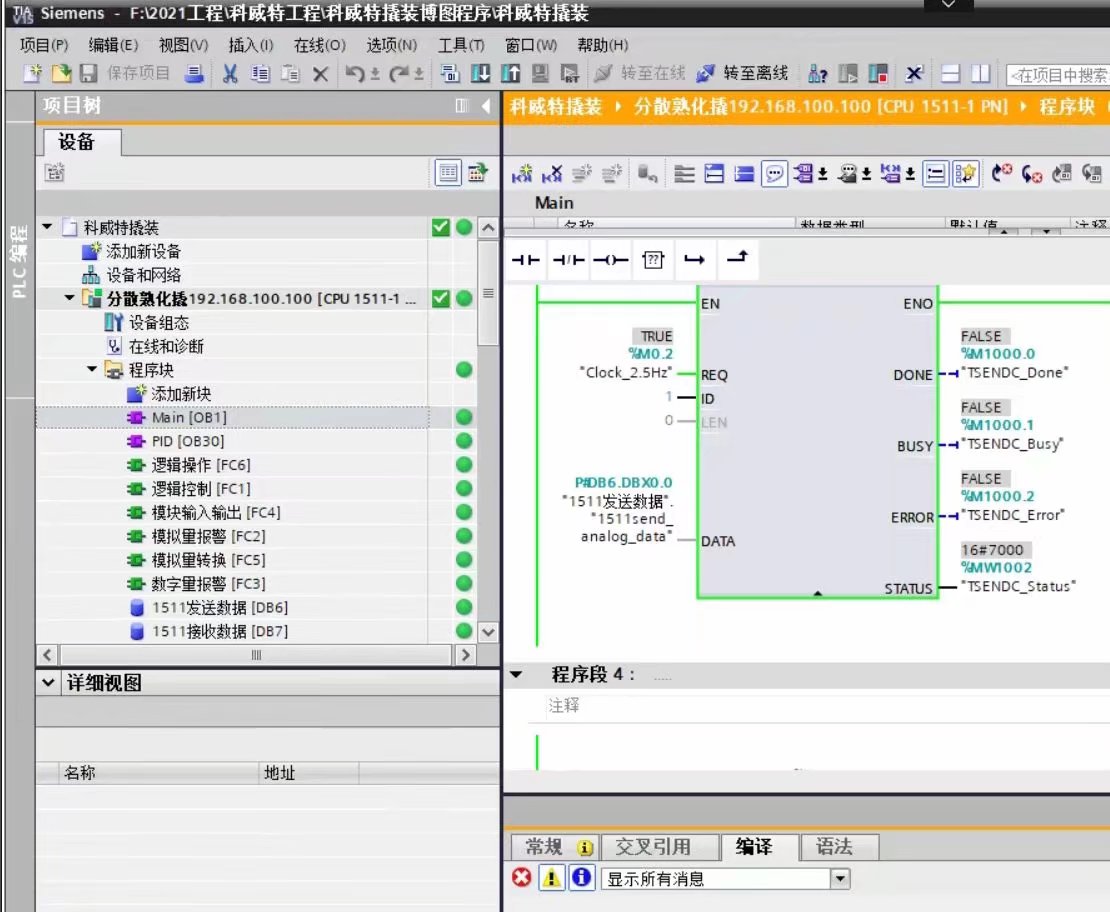This screenshot has height=912, width=1110.
Task: Click the delete X icon in toolbar
Action: click(x=320, y=74)
